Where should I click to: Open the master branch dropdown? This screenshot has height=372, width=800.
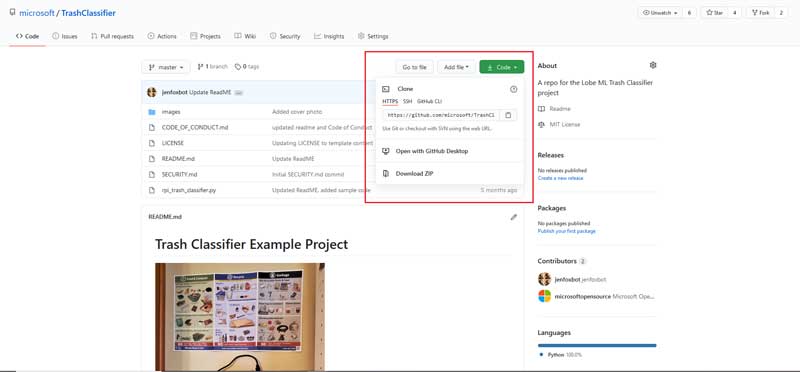pos(165,67)
